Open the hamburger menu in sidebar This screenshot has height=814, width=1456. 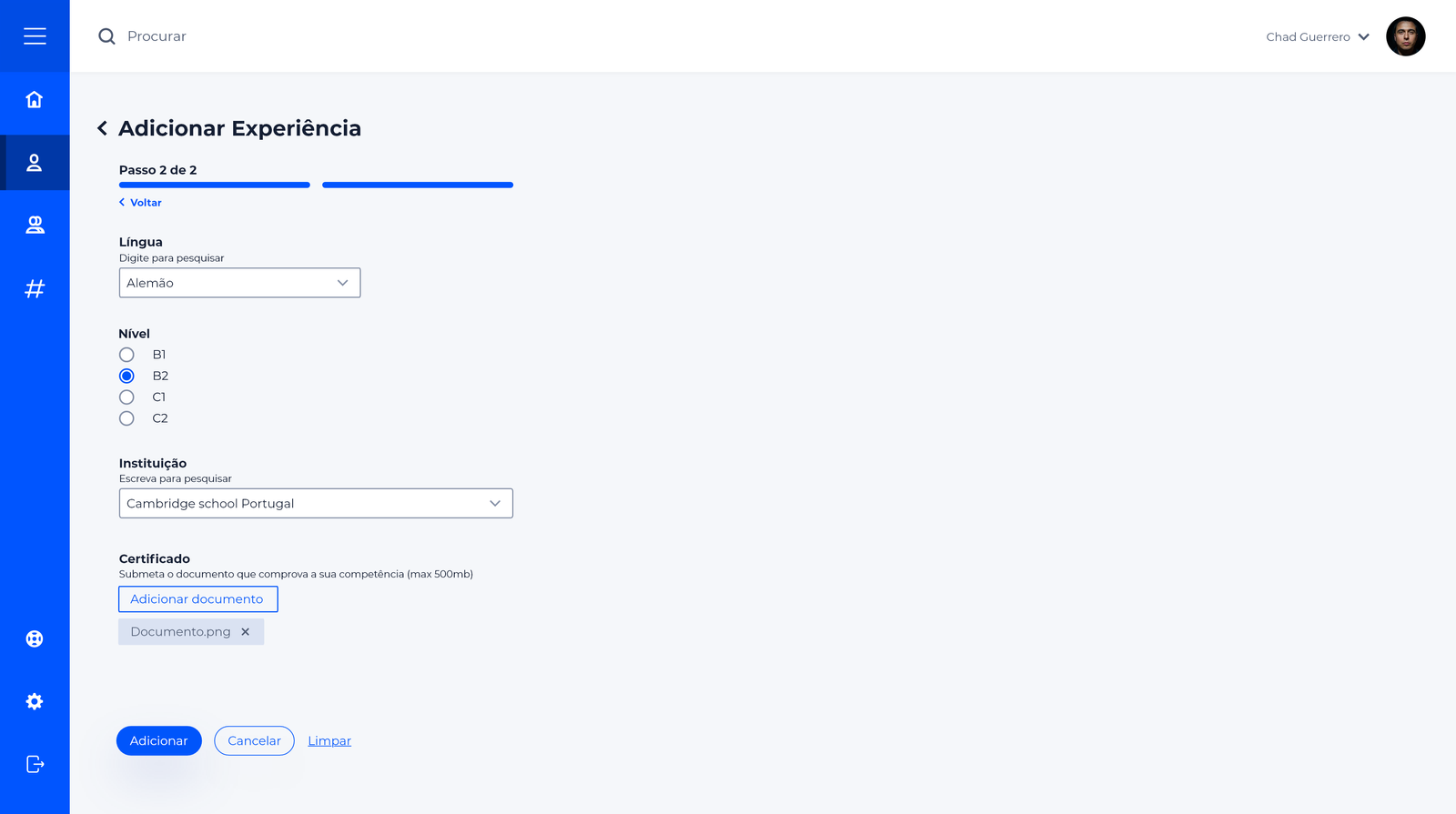35,36
